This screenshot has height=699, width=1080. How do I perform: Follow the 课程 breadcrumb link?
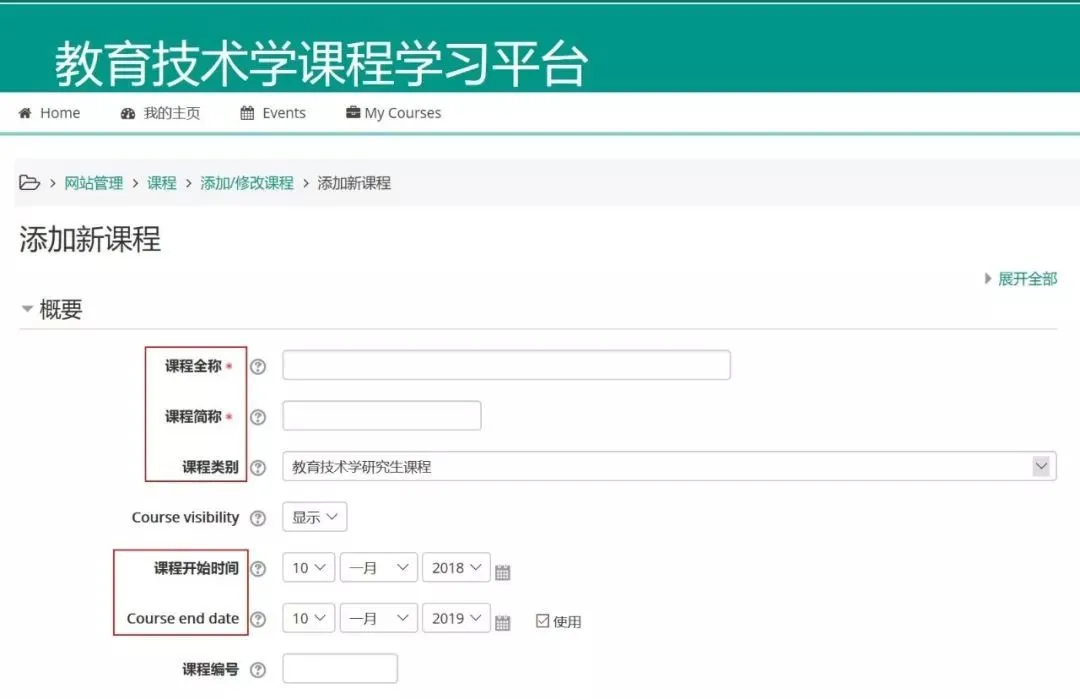click(x=162, y=182)
